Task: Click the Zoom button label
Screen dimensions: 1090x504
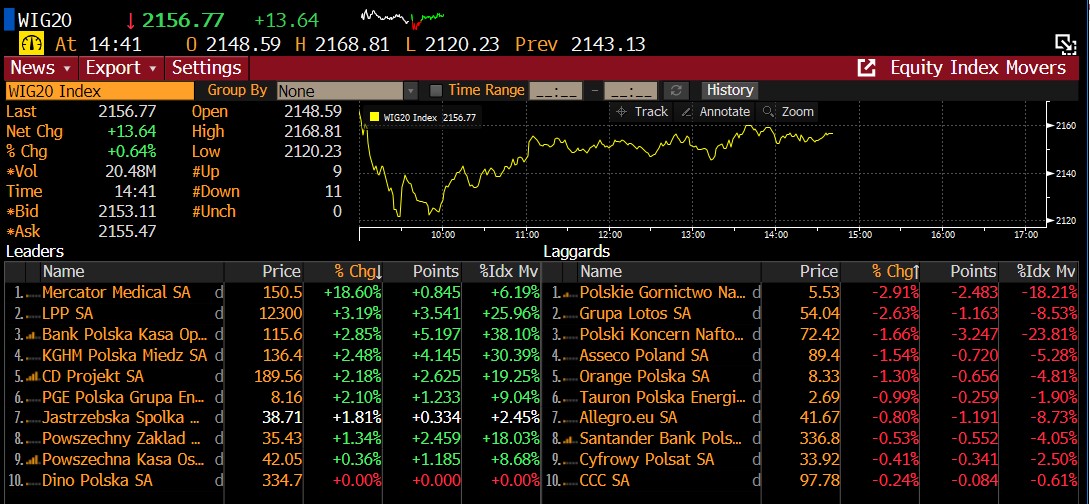Action: pyautogui.click(x=798, y=111)
